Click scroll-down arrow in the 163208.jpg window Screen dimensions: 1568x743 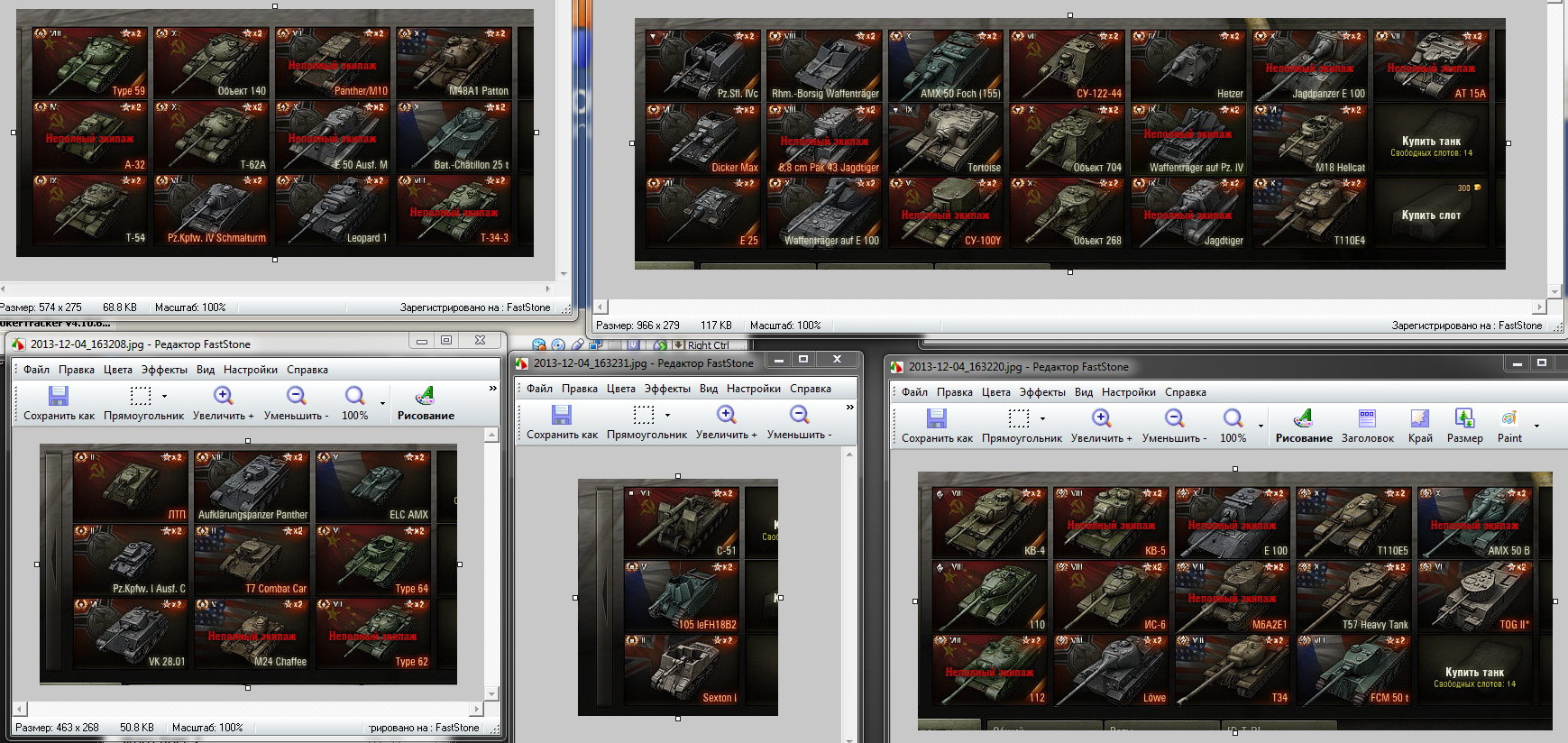491,693
